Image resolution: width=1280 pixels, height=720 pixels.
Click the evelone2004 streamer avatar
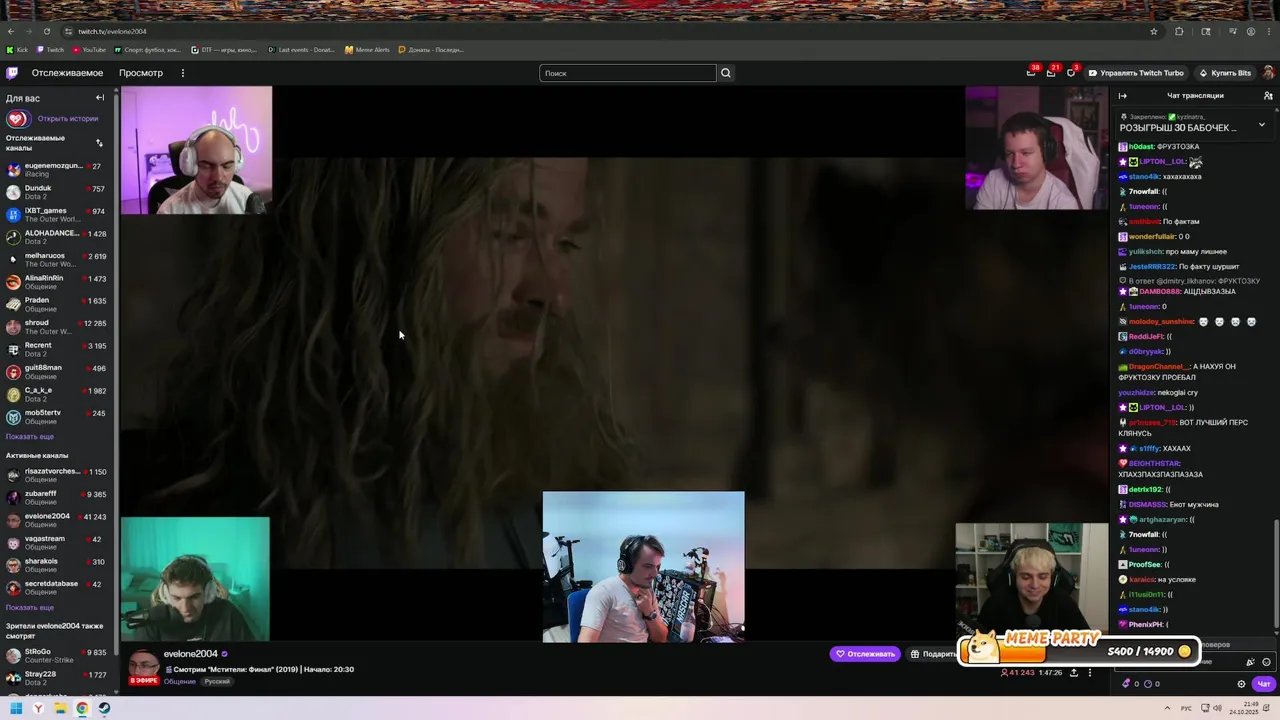point(143,664)
